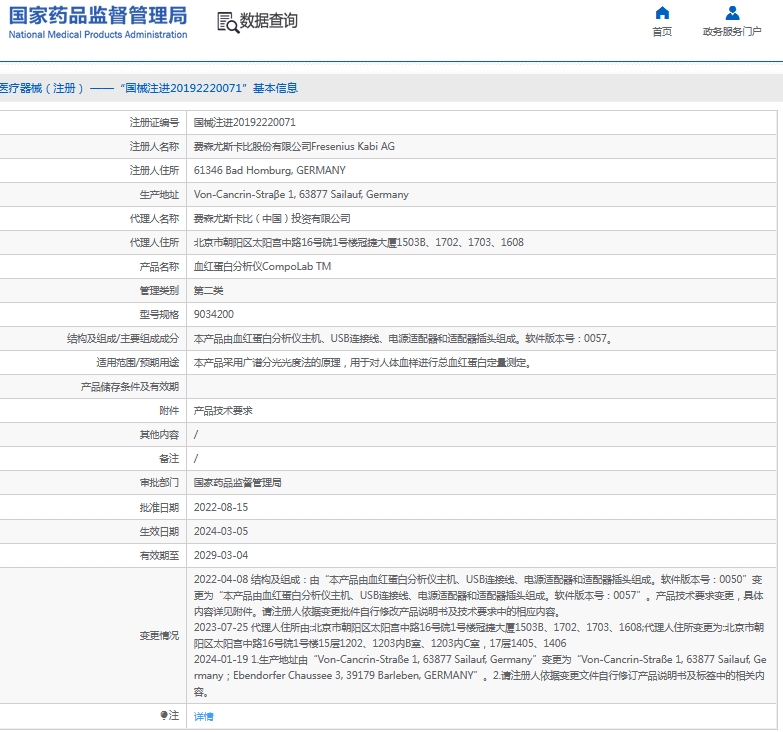Click the 软件版本号：0057 structure description
Image resolution: width=783 pixels, height=732 pixels.
click(403, 339)
